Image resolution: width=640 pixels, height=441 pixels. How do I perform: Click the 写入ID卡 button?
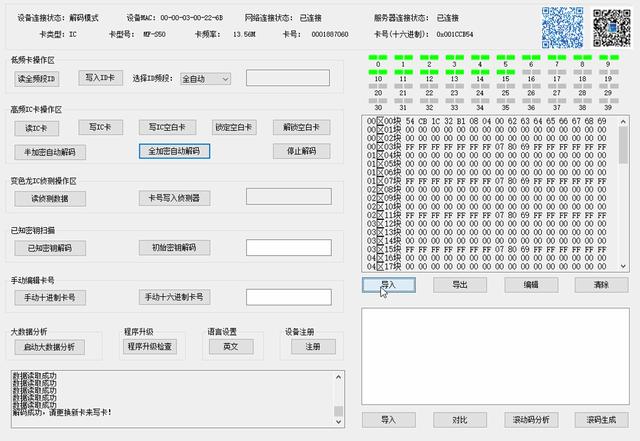click(x=100, y=78)
